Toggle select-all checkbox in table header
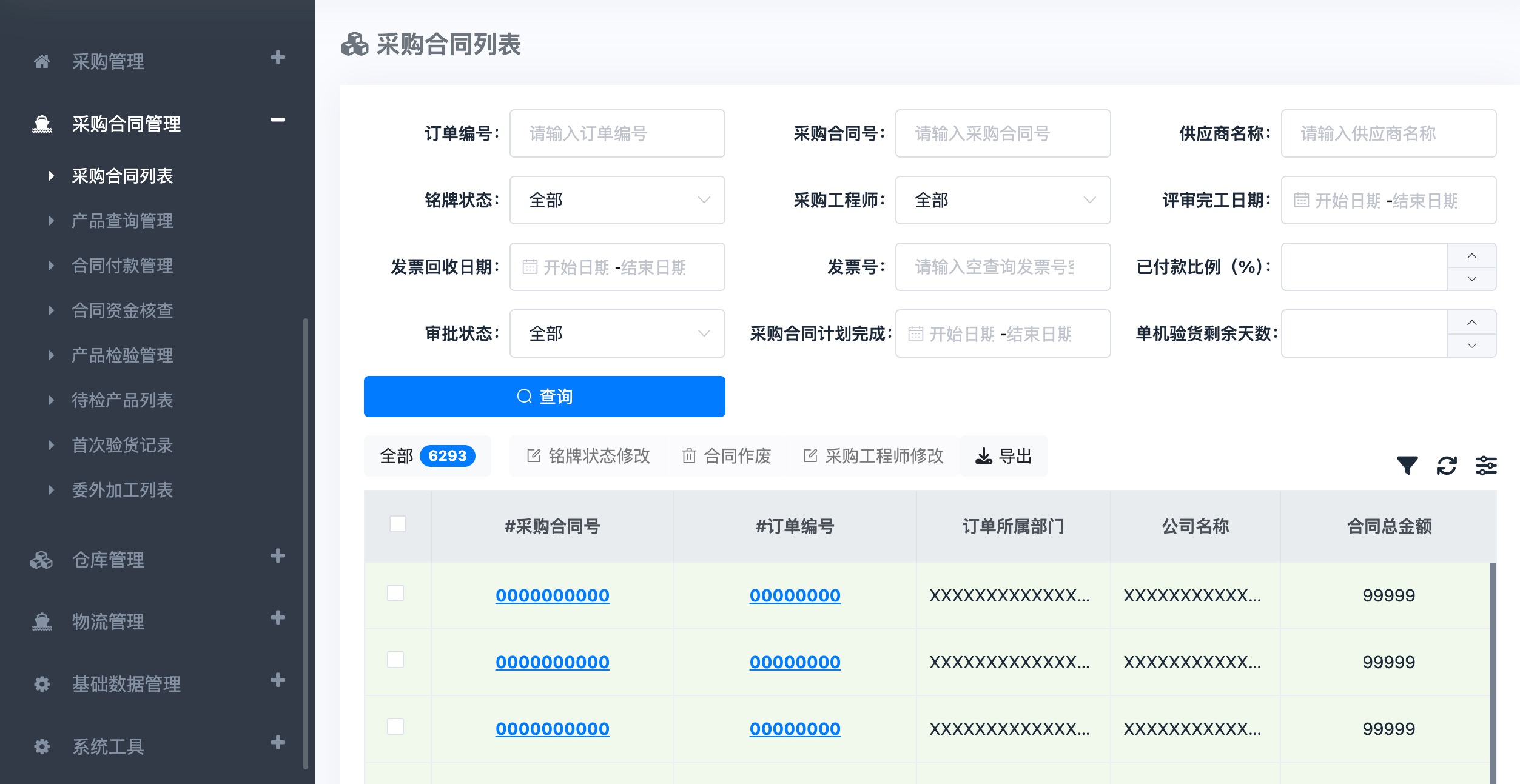This screenshot has height=784, width=1520. (x=398, y=524)
